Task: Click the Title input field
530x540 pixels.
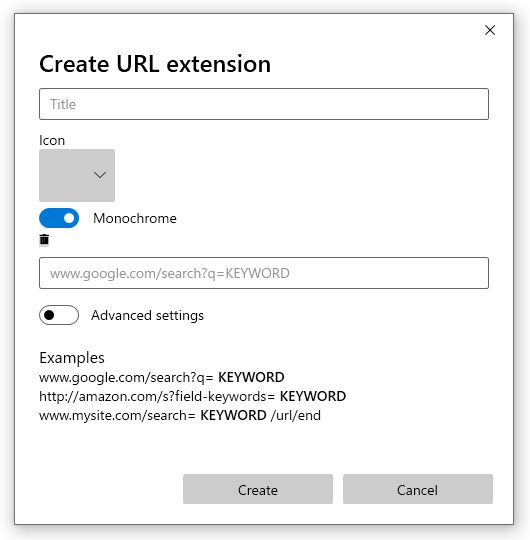Action: pos(264,104)
